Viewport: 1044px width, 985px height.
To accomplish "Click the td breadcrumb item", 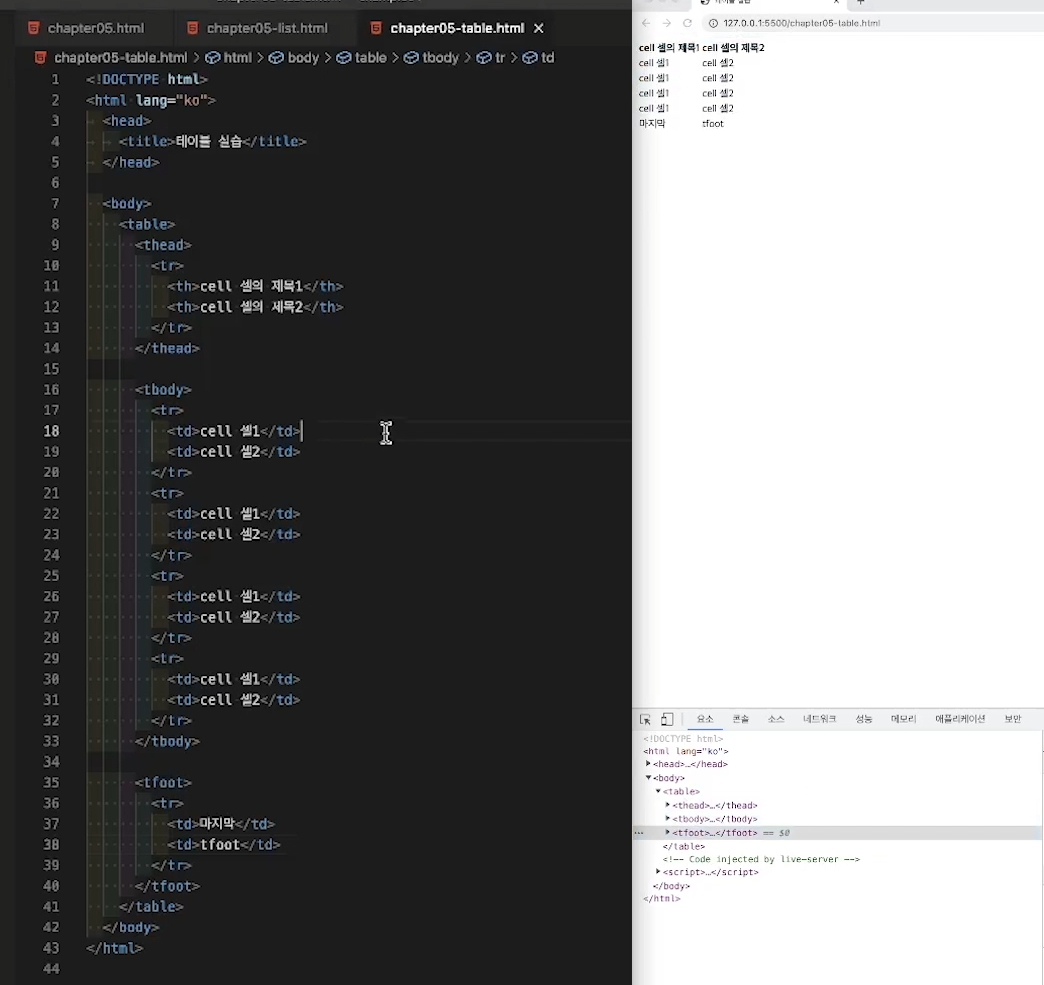I will pos(547,58).
